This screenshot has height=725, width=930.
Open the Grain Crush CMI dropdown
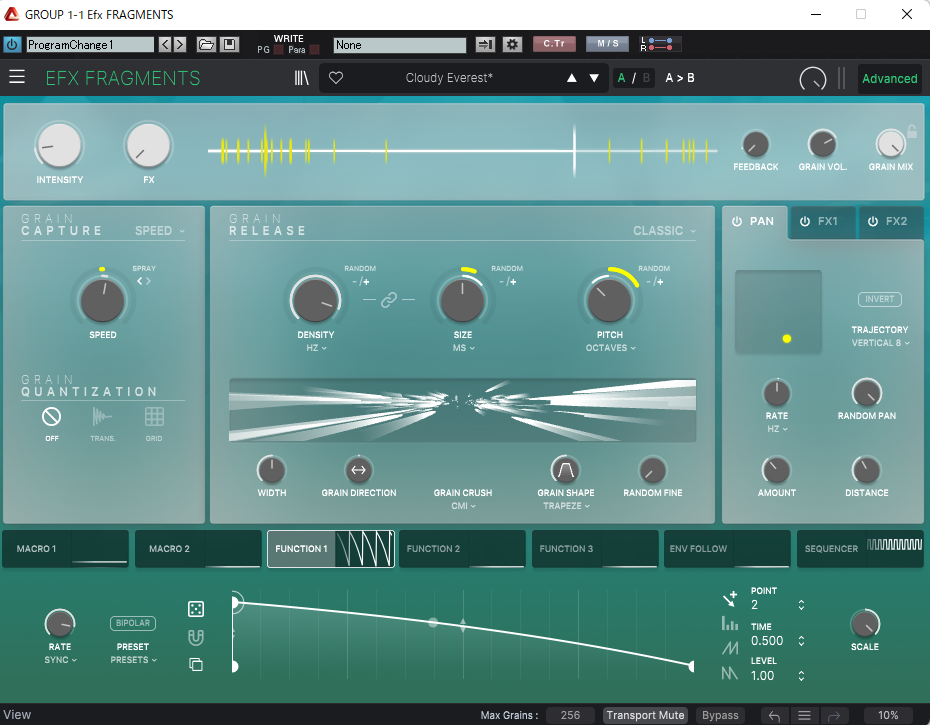point(463,505)
